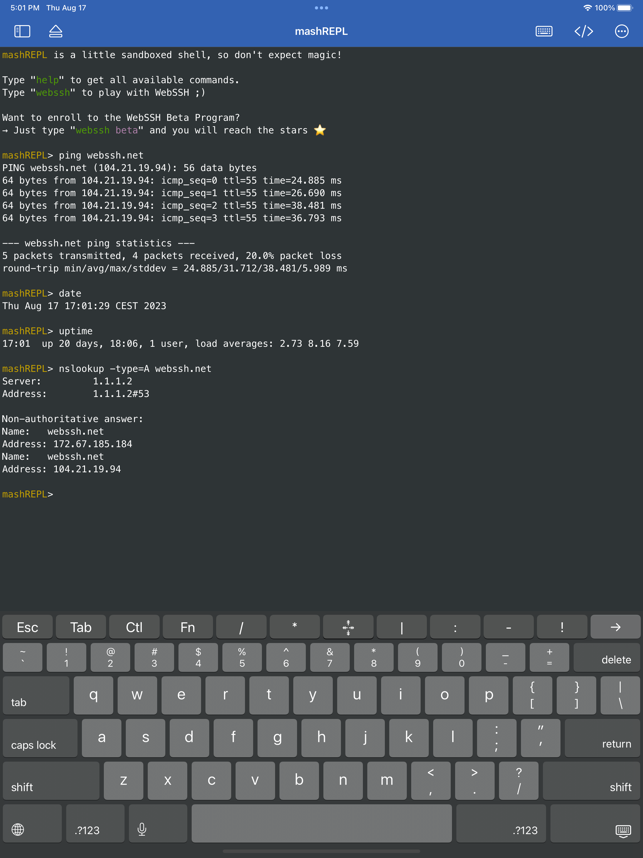Toggle the caps lock key
Viewport: 643px width, 858px height.
point(40,738)
